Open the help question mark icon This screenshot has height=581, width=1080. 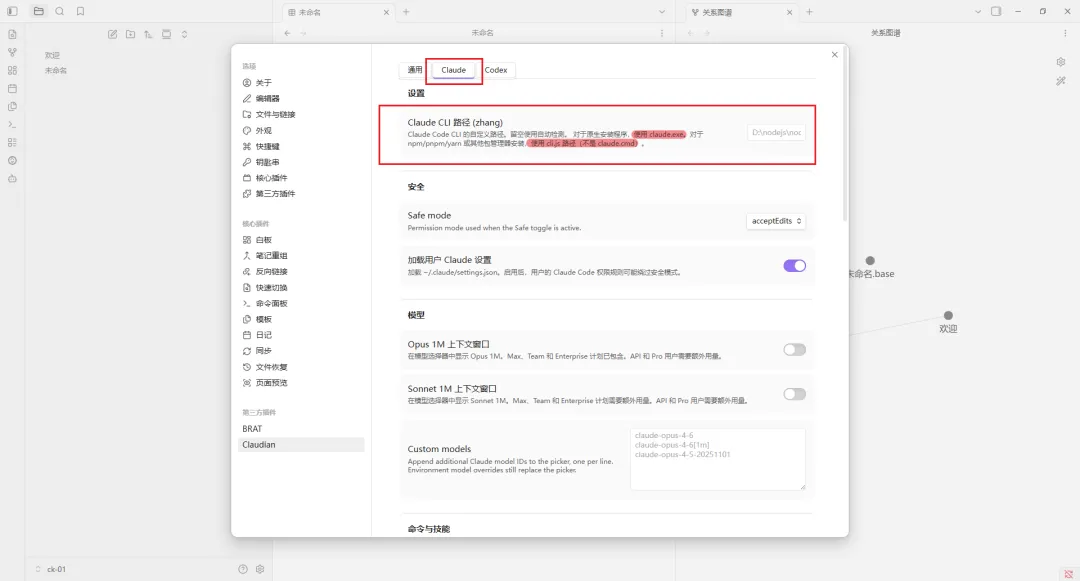pos(242,569)
